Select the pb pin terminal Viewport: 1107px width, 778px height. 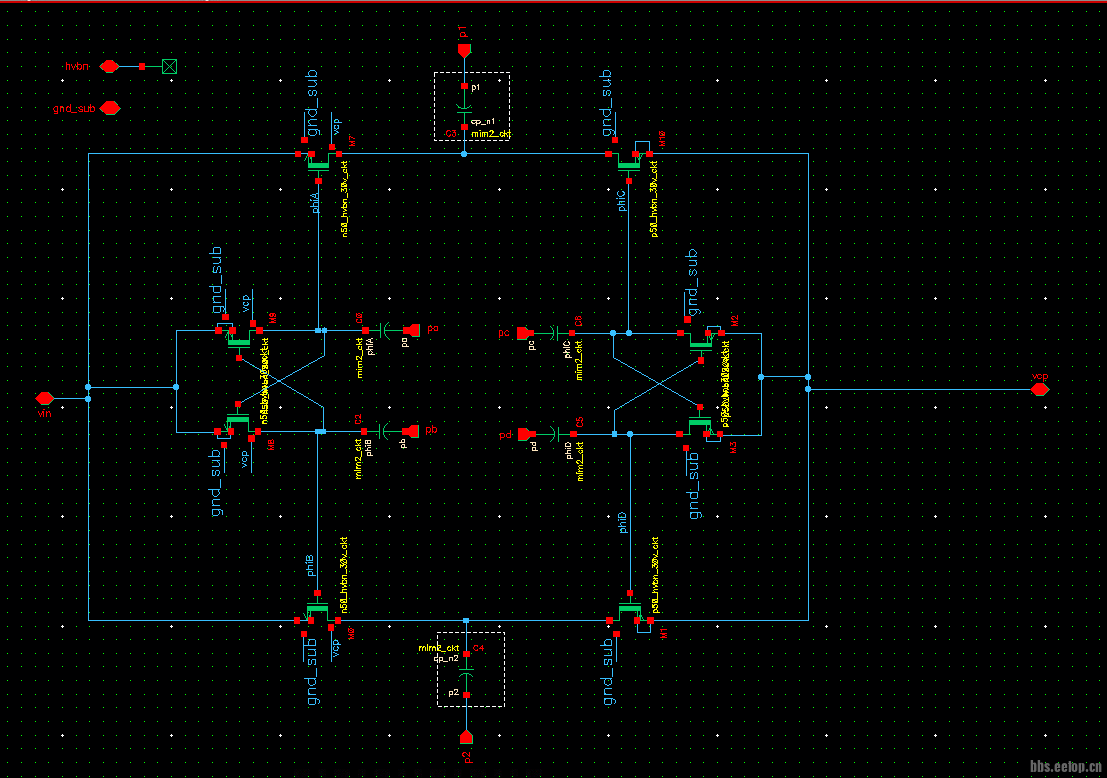(x=412, y=432)
